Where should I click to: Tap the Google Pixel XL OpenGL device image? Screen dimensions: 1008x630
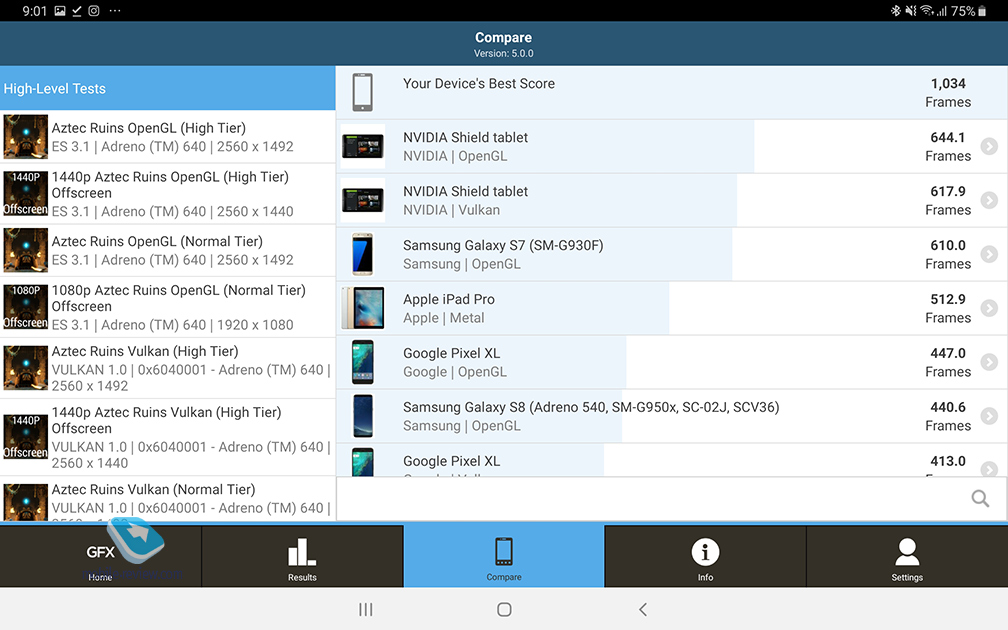coord(363,363)
